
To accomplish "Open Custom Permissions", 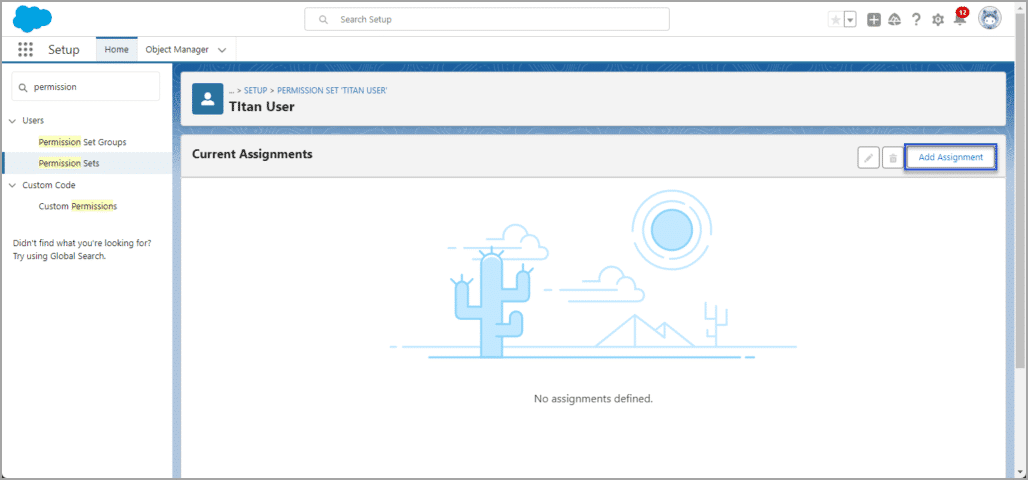I will point(77,207).
